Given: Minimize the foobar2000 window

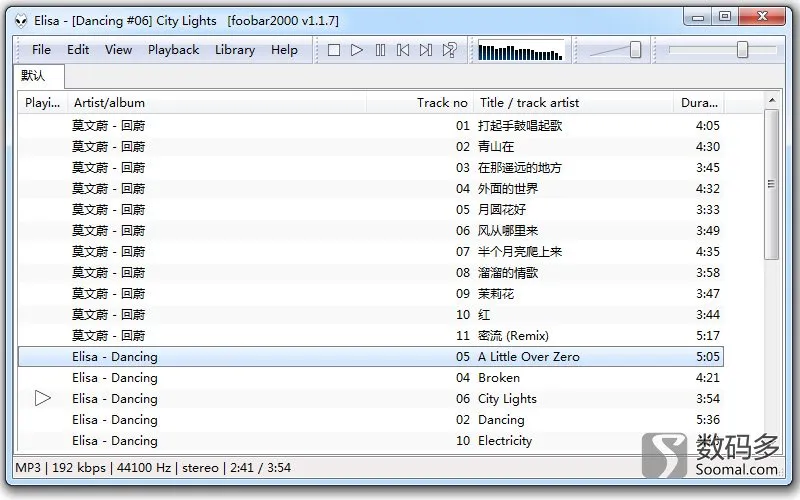Looking at the screenshot, I should 697,17.
